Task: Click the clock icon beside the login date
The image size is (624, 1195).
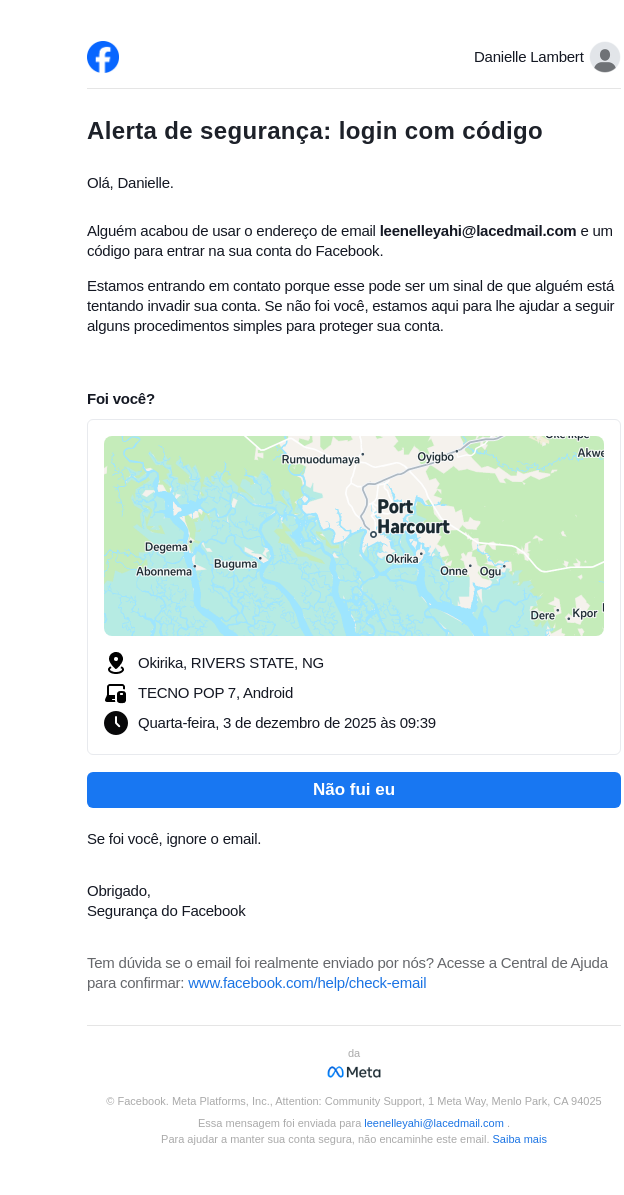Action: coord(116,723)
